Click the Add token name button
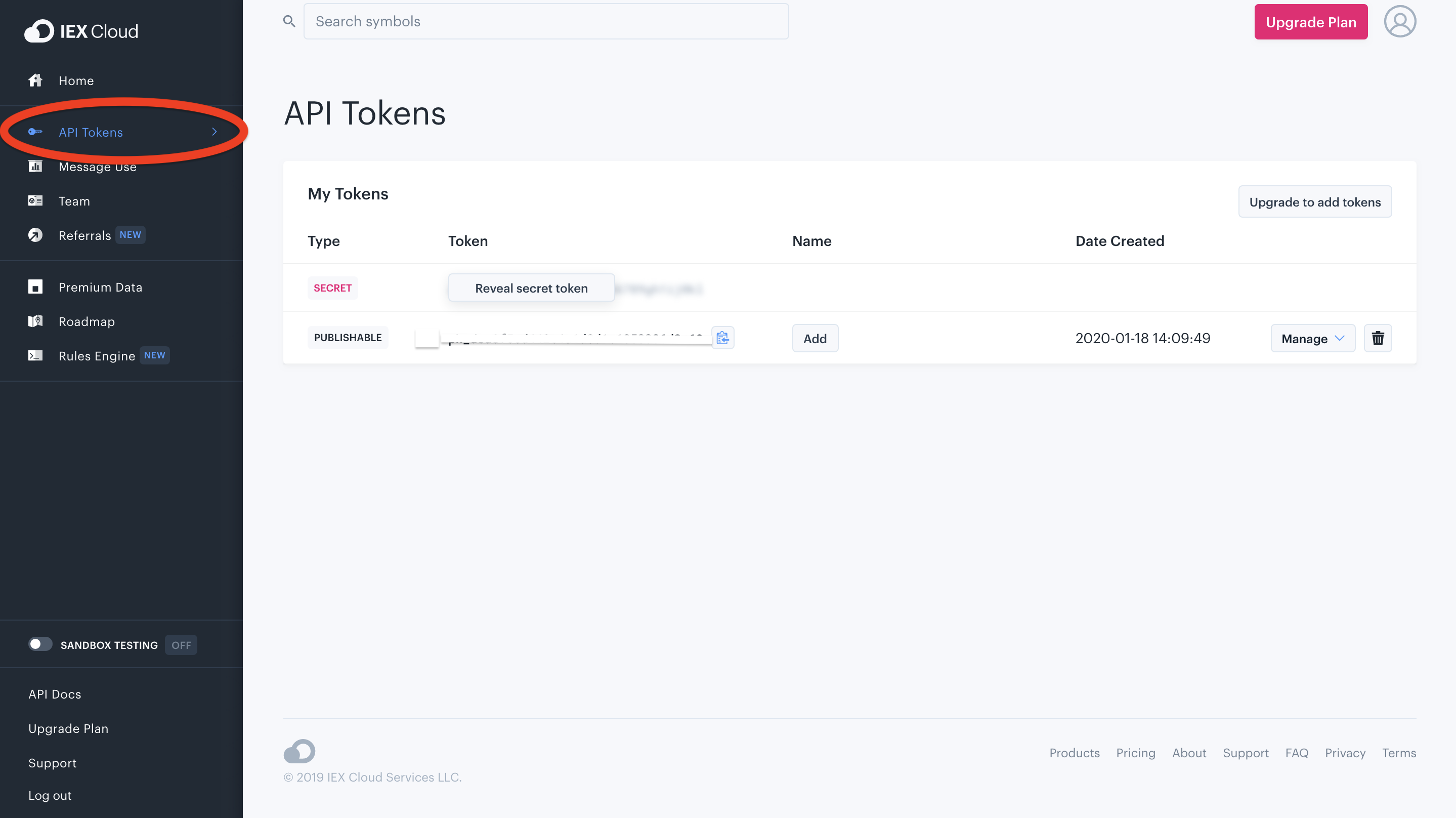This screenshot has width=1456, height=818. 815,338
